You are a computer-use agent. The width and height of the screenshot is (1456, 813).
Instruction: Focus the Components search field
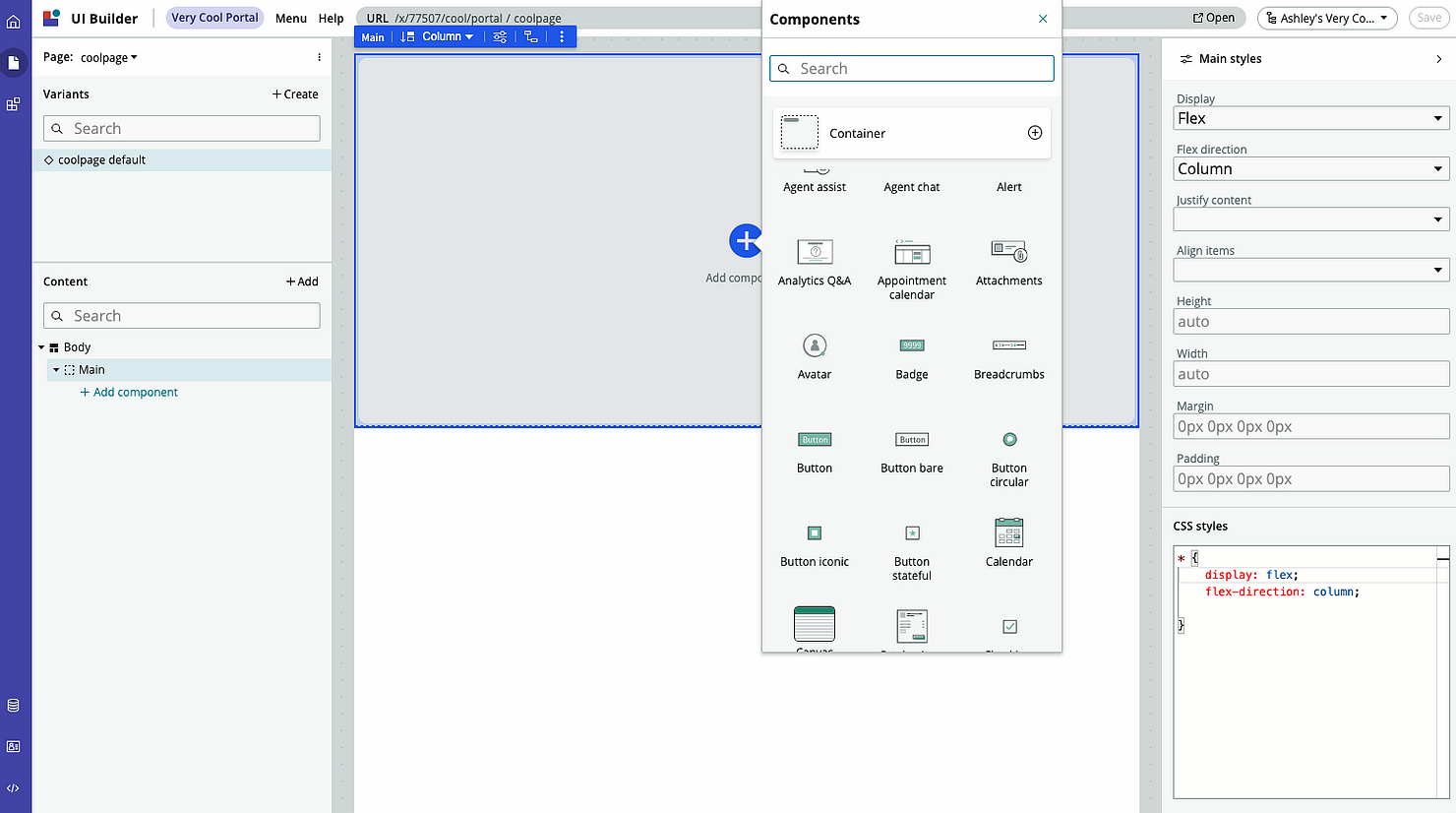pos(912,68)
